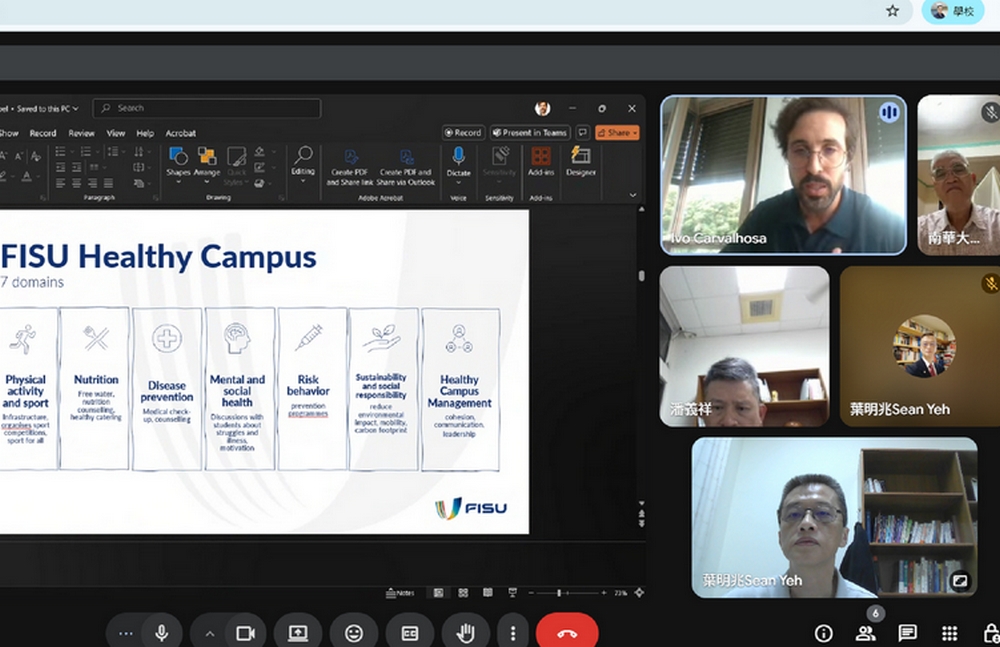The height and width of the screenshot is (647, 1000).
Task: Toggle the microphone in the Meet bar
Action: 161,632
